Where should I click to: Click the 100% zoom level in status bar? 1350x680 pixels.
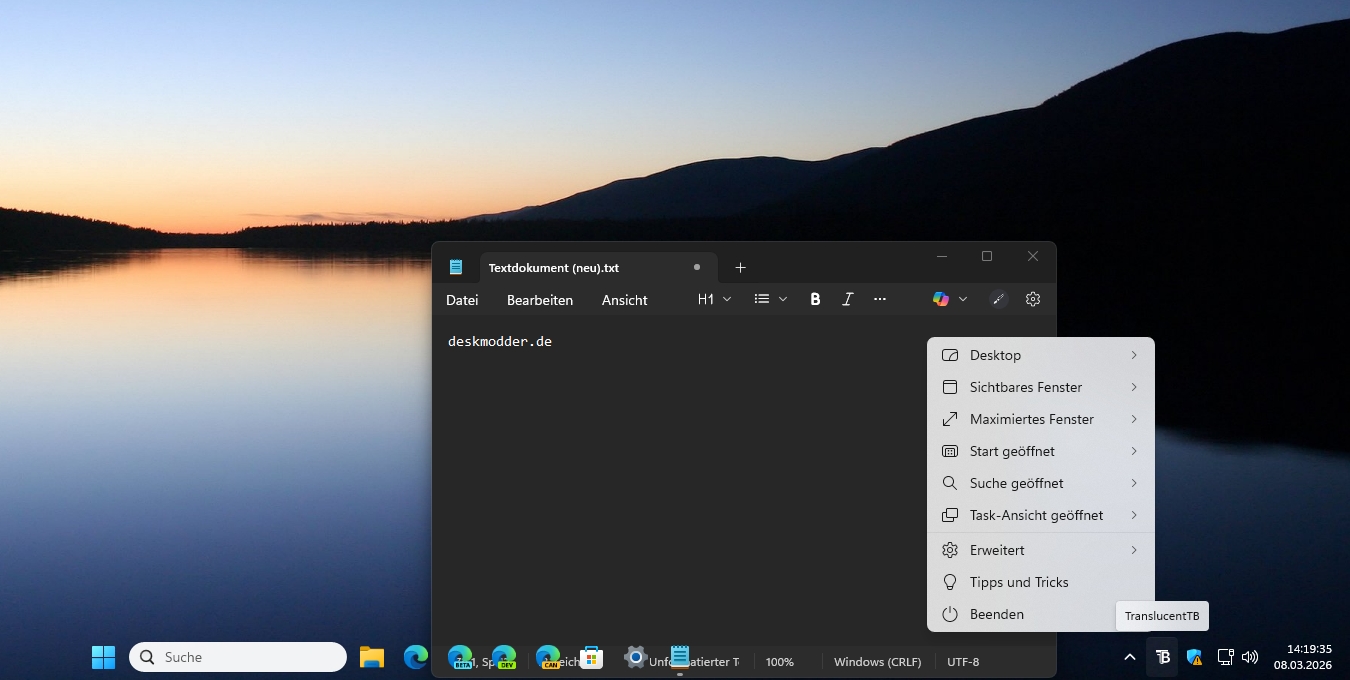coord(780,662)
